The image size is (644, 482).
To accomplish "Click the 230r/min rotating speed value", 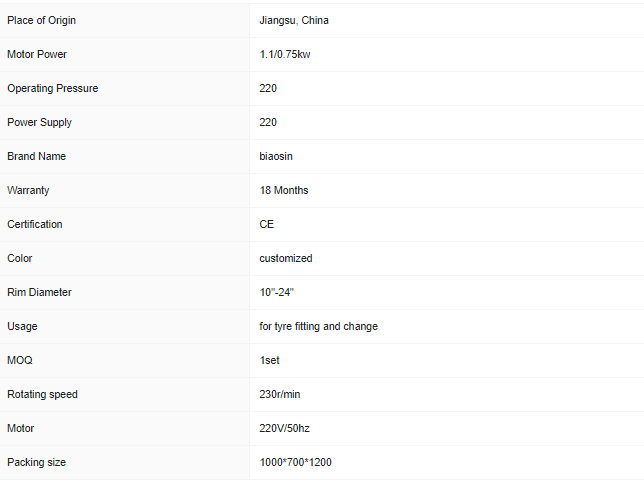I will (280, 394).
